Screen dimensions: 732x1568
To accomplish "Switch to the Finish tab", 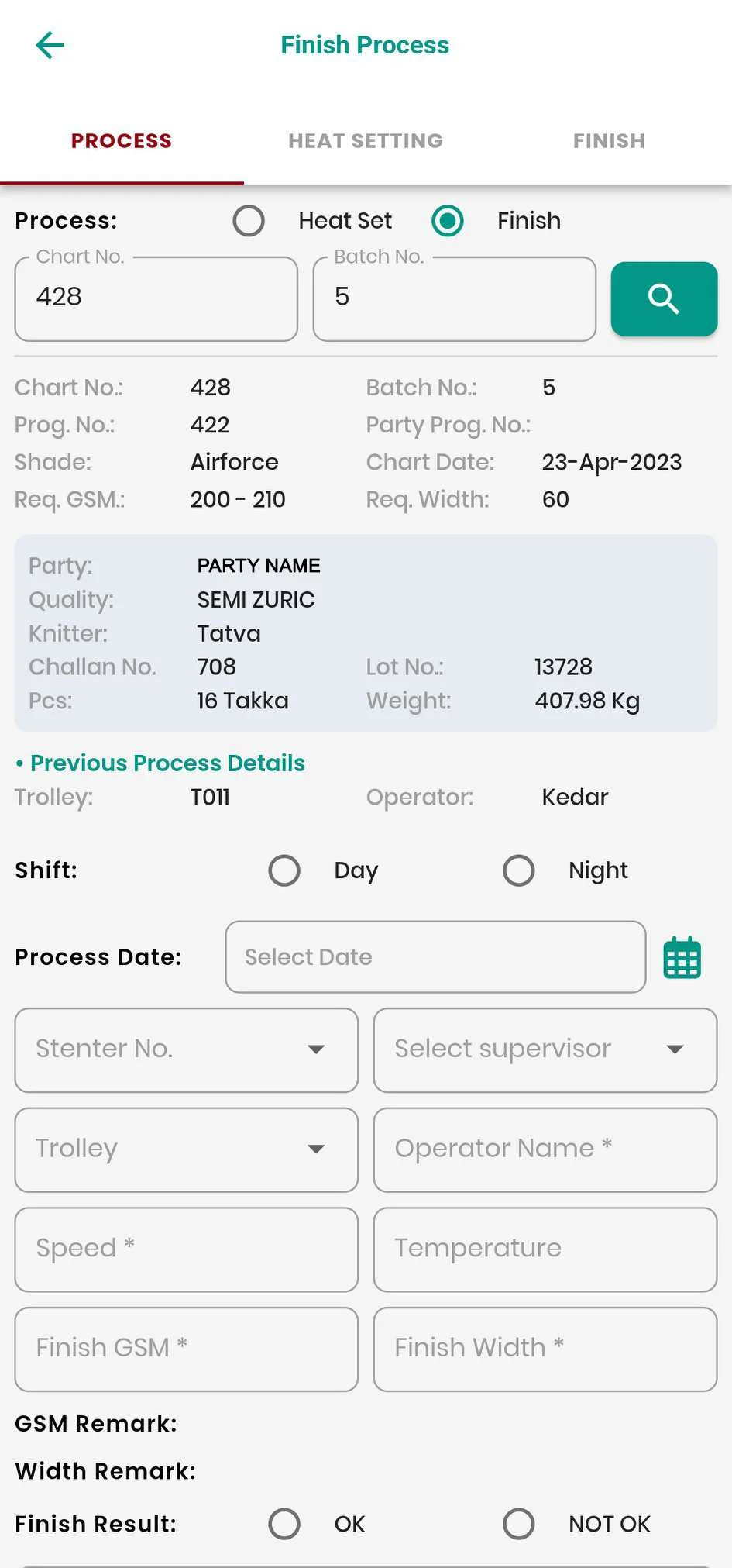I will [609, 141].
